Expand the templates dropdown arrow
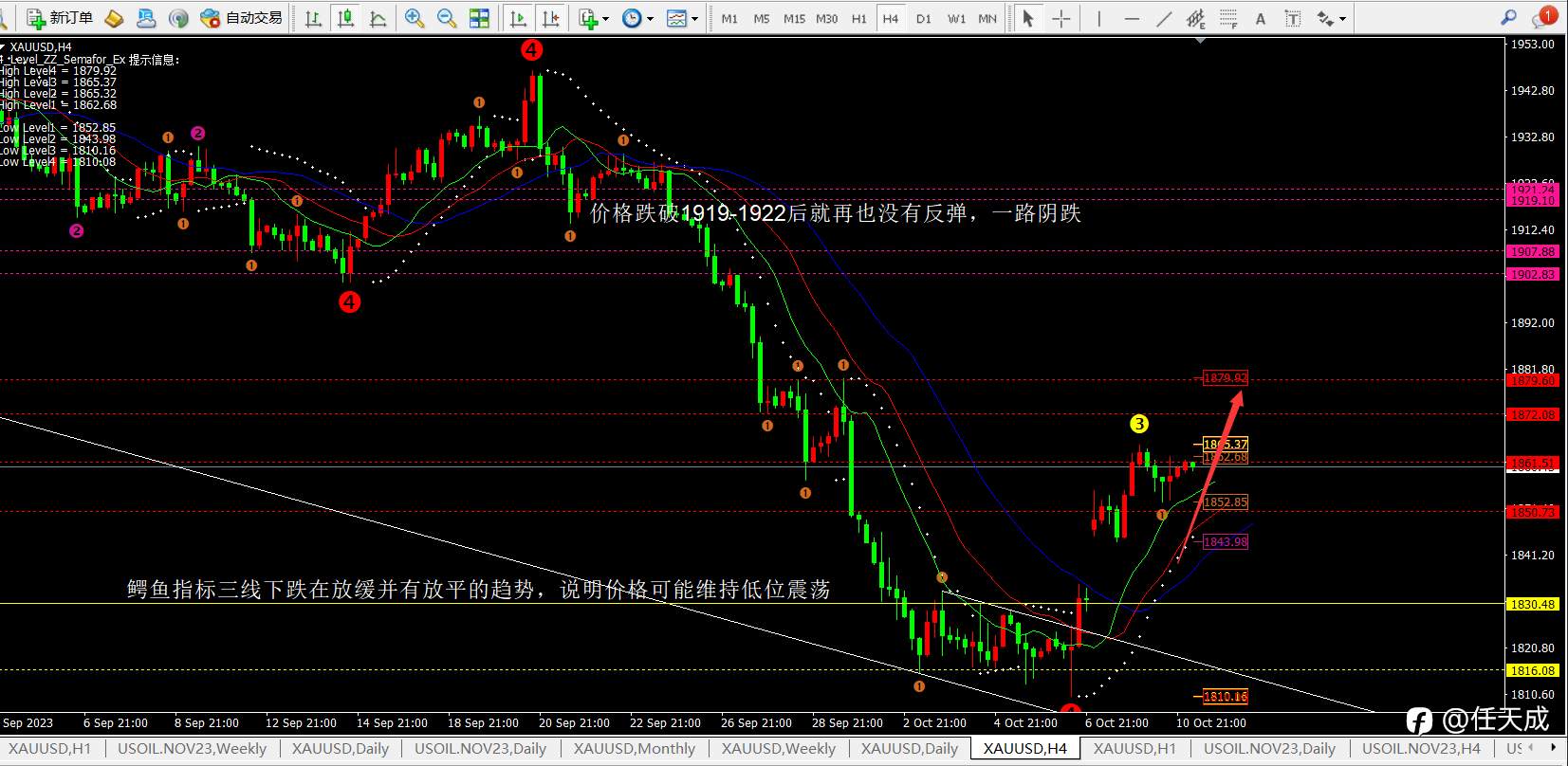This screenshot has width=1568, height=766. pos(694,18)
